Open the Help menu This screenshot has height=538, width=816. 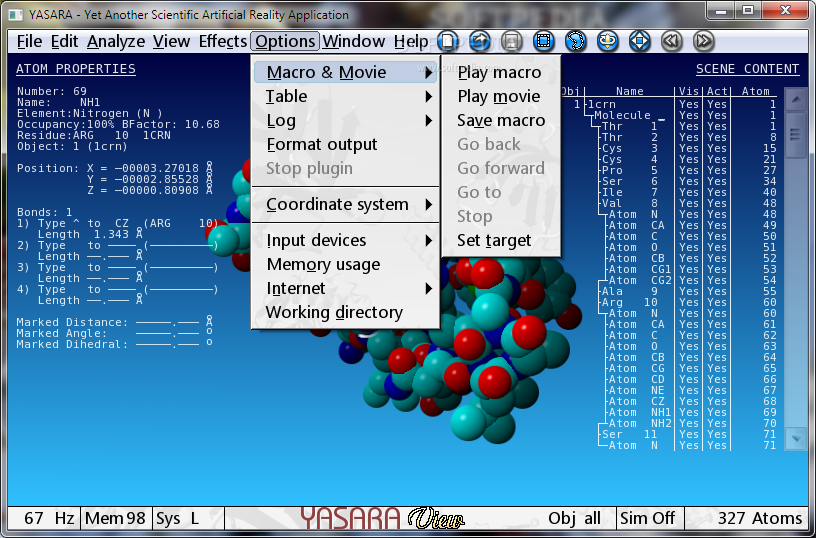click(x=411, y=41)
